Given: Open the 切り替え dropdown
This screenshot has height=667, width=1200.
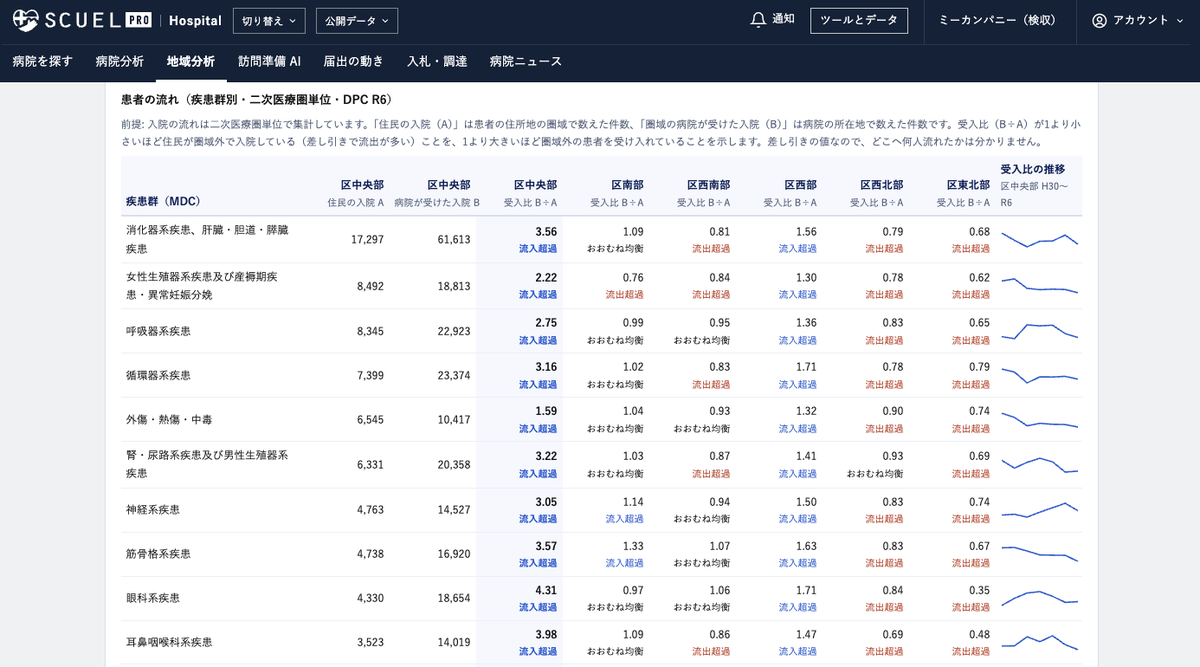Looking at the screenshot, I should 270,20.
